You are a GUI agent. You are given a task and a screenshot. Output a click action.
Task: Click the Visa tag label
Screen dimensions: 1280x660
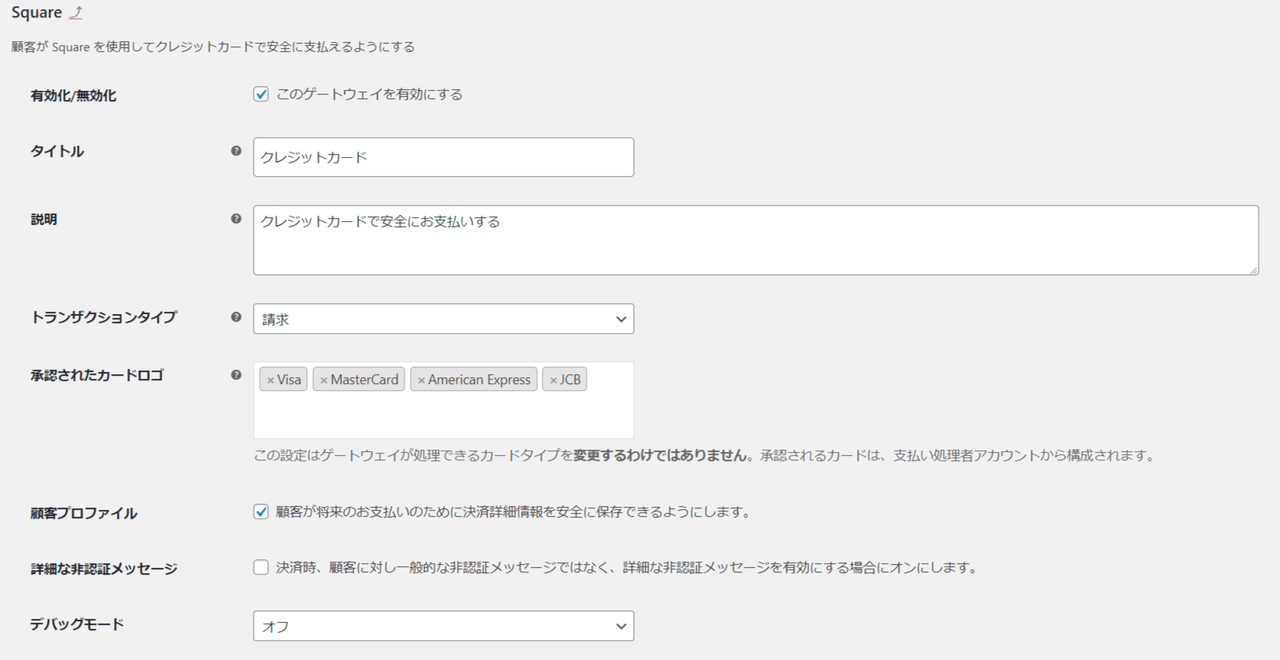click(x=289, y=380)
